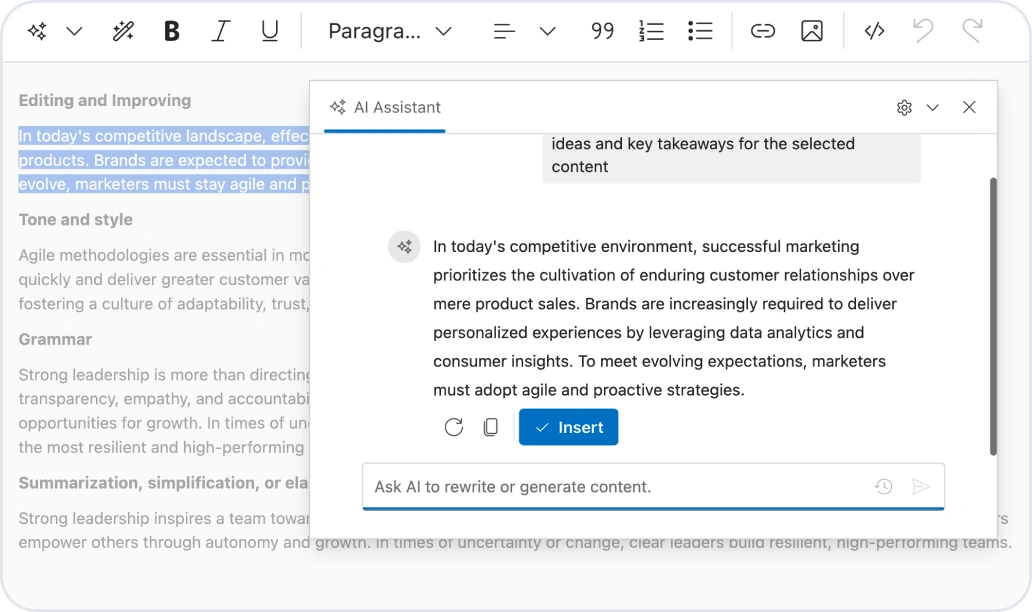Image resolution: width=1032 pixels, height=612 pixels.
Task: Click the 'Summarization, simplification' heading
Action: pyautogui.click(x=163, y=482)
